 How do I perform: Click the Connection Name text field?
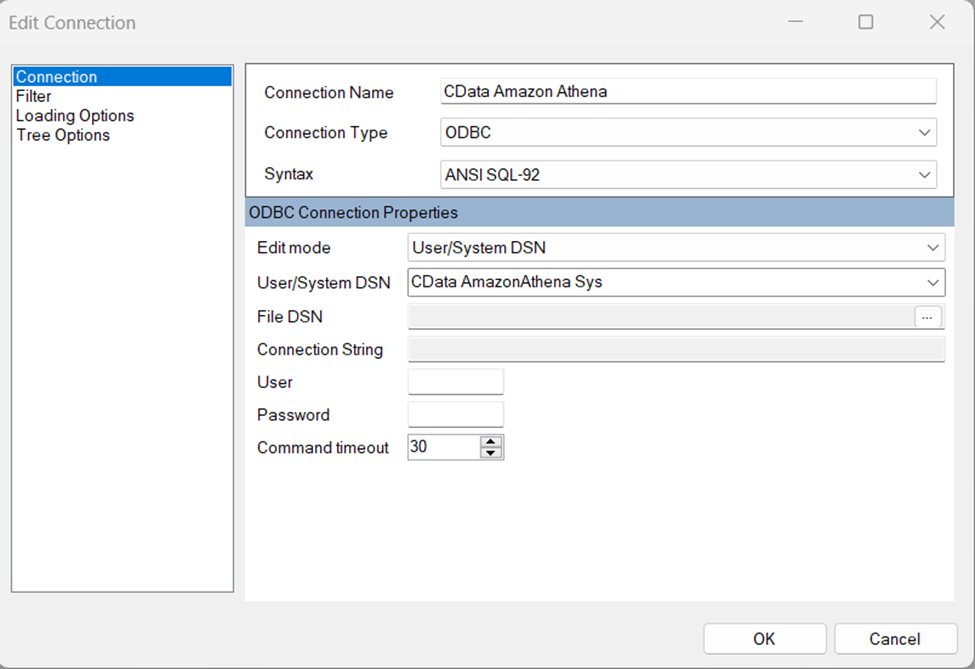click(x=688, y=92)
